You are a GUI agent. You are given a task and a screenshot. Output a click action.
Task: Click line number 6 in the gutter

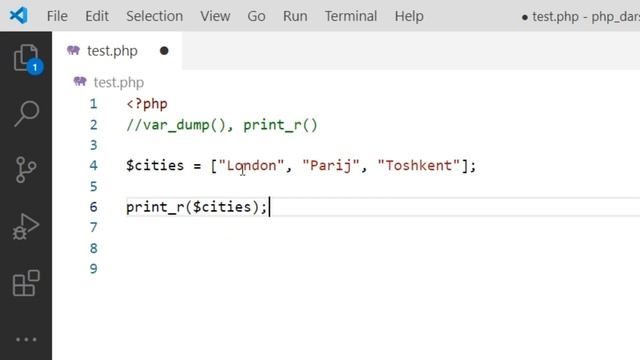pyautogui.click(x=93, y=207)
